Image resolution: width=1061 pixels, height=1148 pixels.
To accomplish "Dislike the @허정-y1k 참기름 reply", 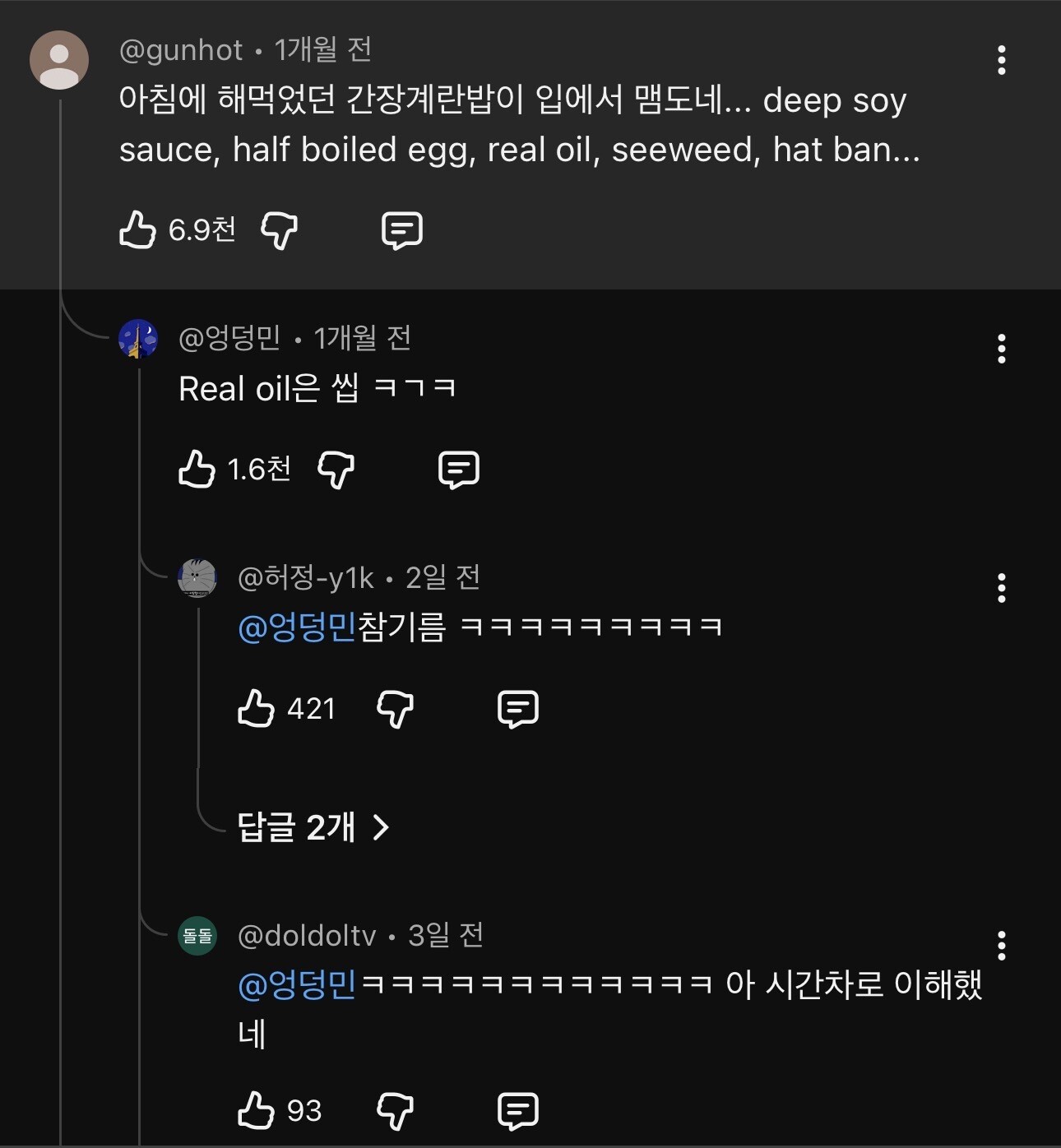I will (x=395, y=708).
